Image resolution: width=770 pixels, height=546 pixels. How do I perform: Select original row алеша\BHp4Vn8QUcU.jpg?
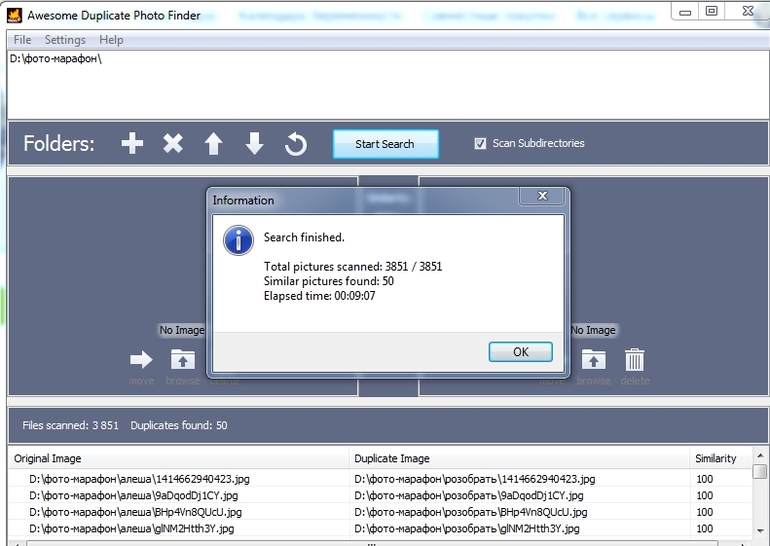click(x=135, y=512)
